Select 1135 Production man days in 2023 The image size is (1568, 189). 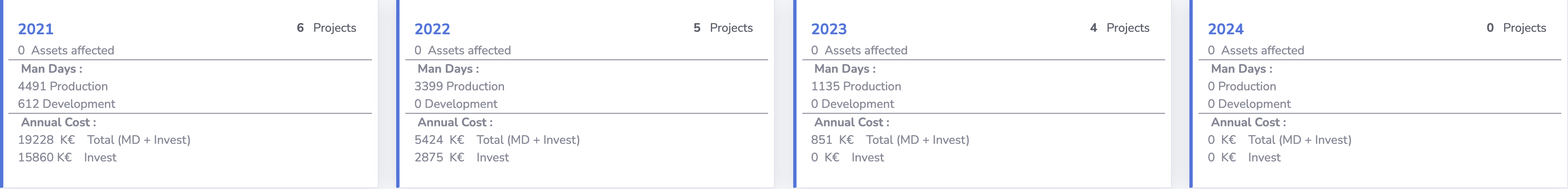[x=856, y=86]
